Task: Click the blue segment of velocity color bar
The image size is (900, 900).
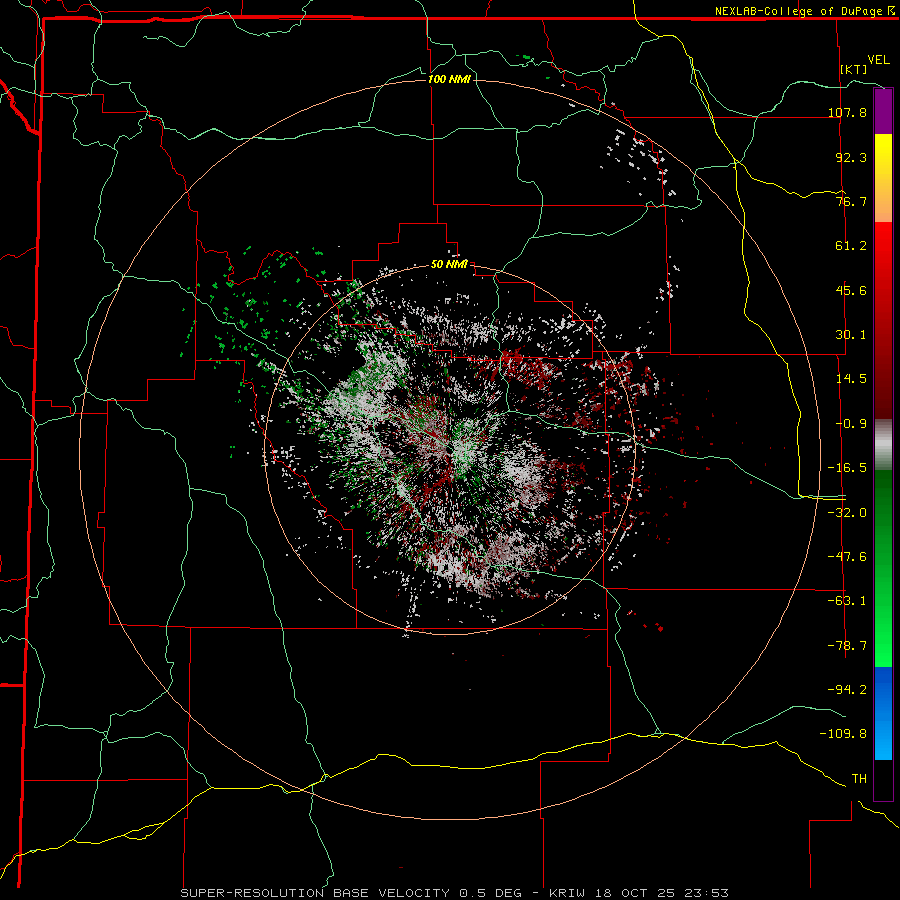Action: (883, 713)
